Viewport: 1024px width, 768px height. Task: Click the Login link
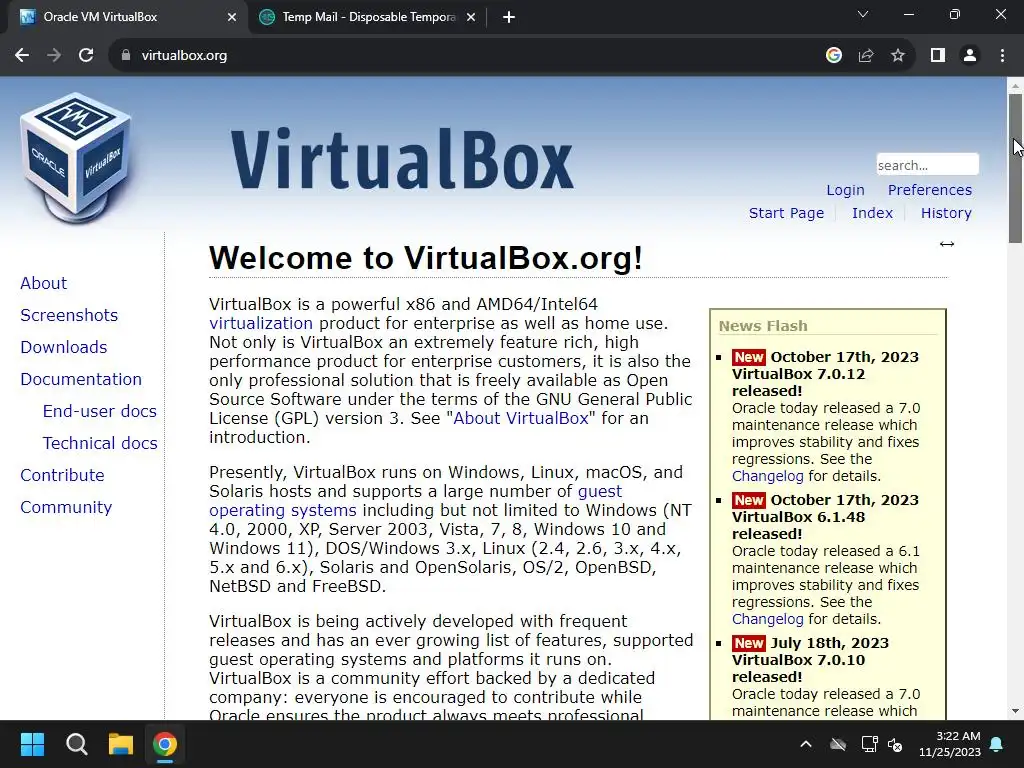coord(845,190)
